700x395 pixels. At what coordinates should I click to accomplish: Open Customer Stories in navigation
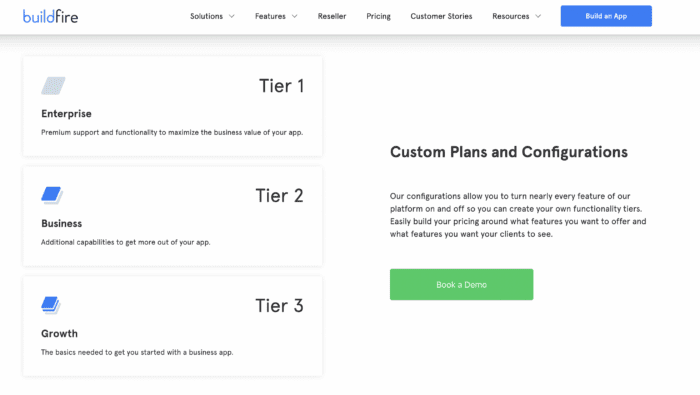[x=441, y=16]
